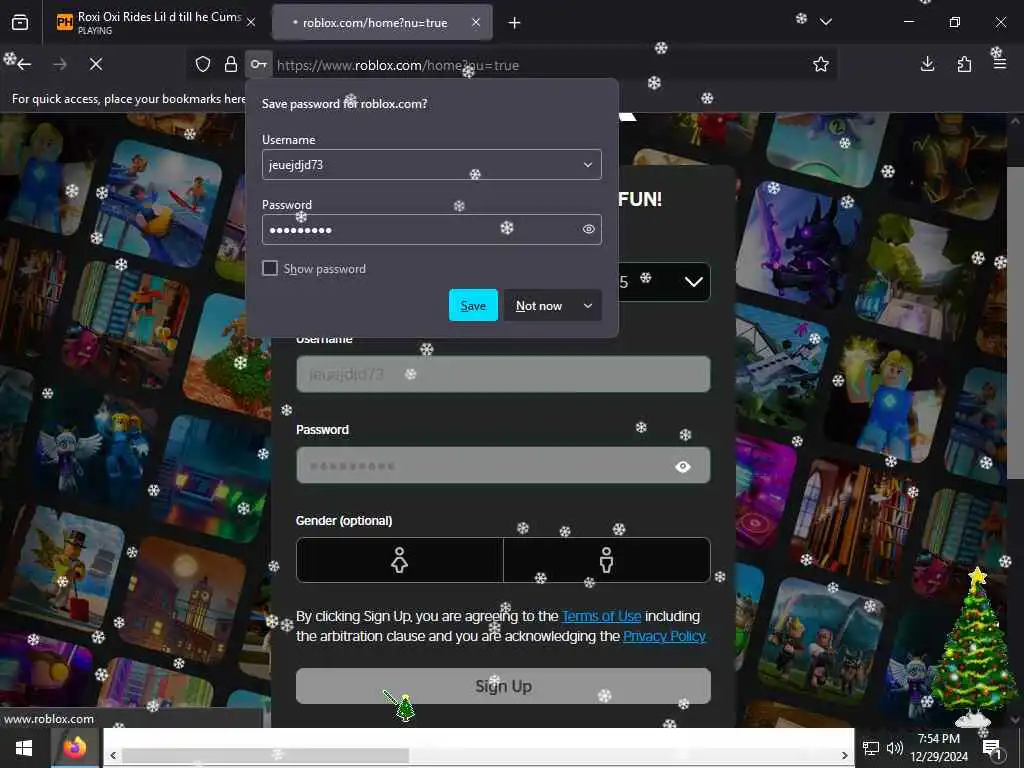1024x768 pixels.
Task: Click the horizontal scrollbar thumb
Action: click(x=265, y=755)
